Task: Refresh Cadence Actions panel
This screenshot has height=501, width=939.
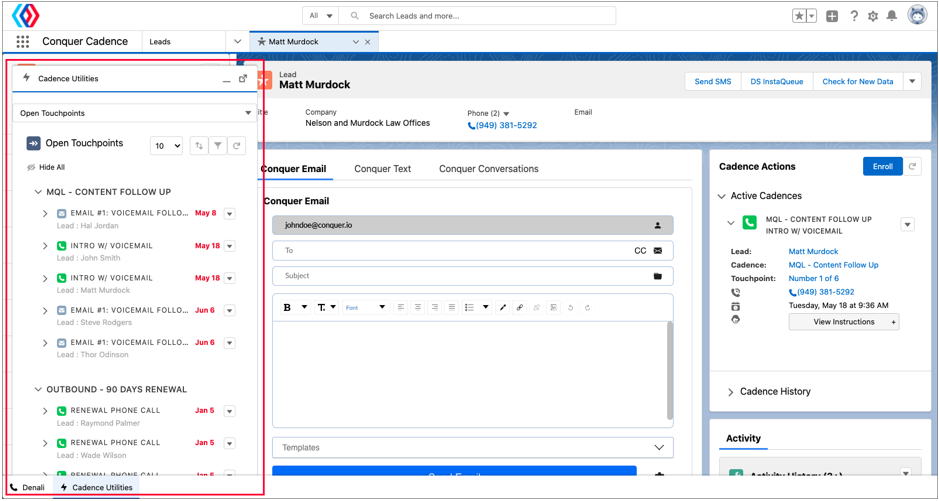Action: click(912, 166)
